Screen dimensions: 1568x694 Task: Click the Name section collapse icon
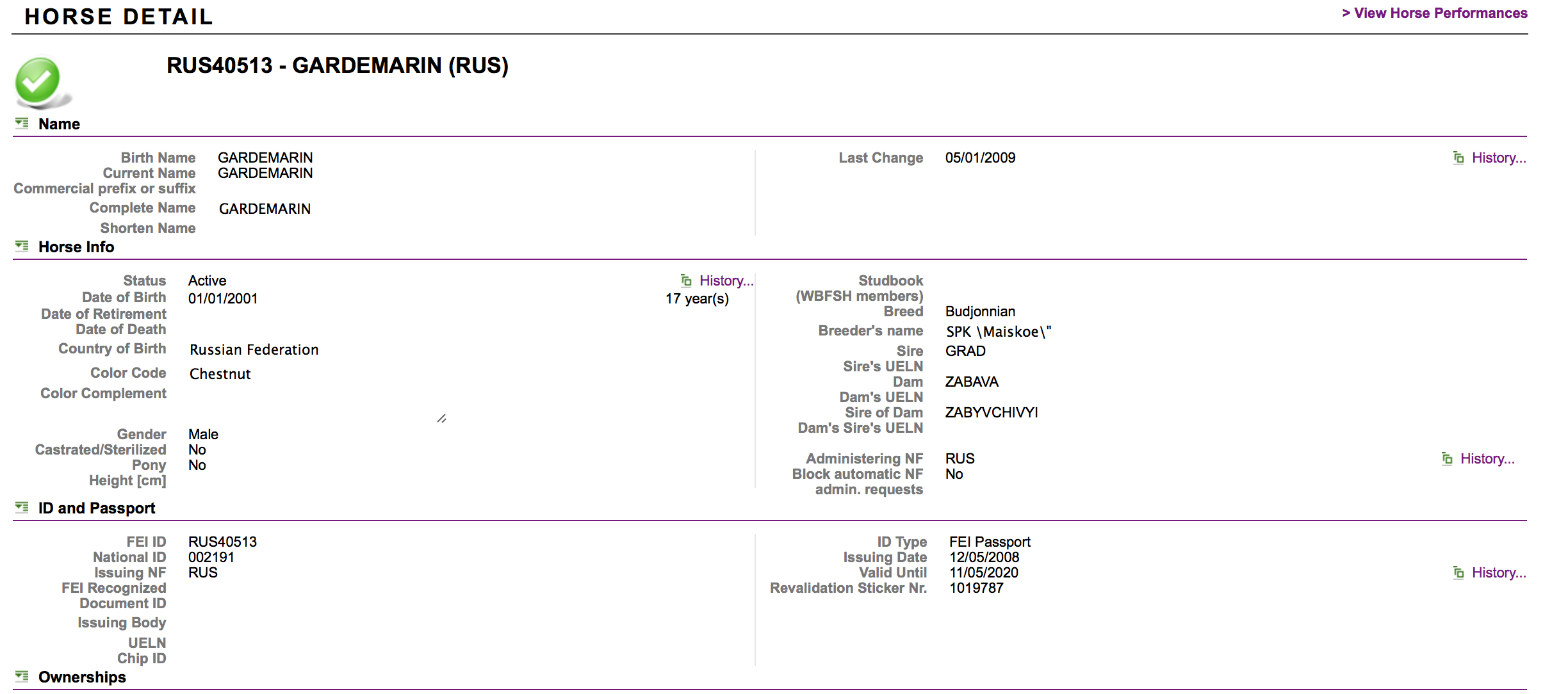coord(22,124)
